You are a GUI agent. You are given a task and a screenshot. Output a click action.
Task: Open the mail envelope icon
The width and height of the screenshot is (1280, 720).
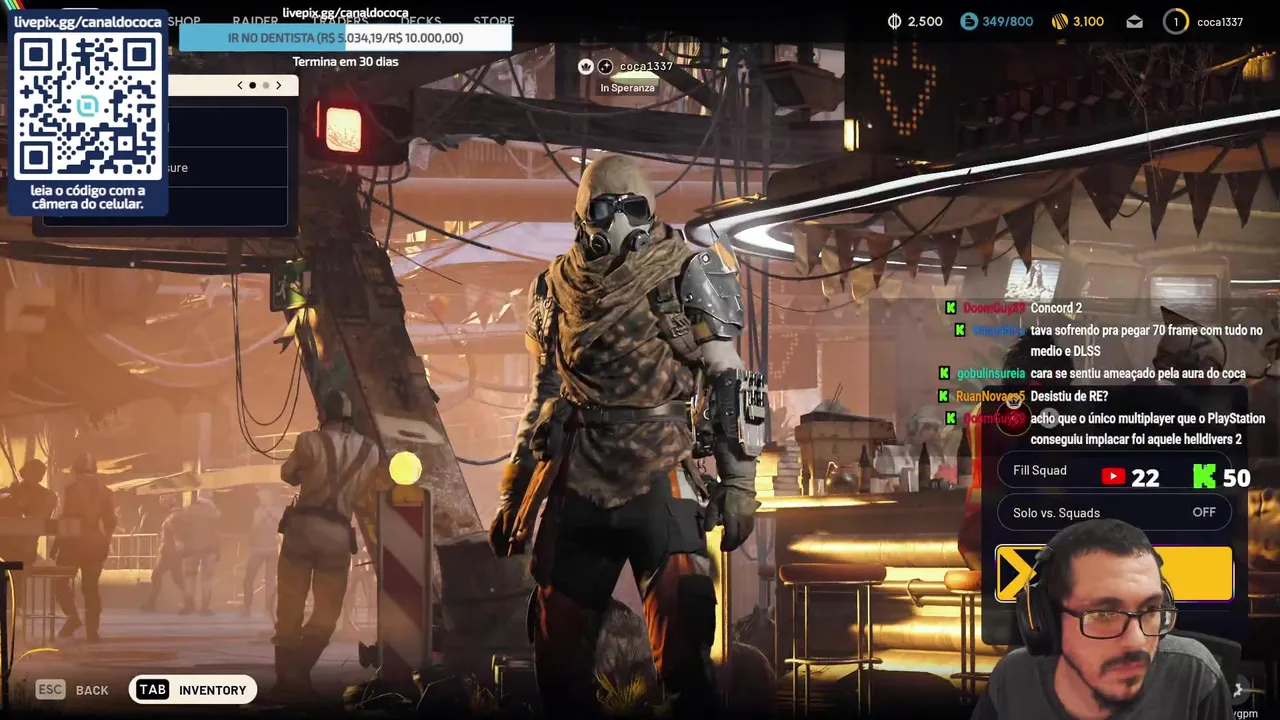pos(1134,21)
